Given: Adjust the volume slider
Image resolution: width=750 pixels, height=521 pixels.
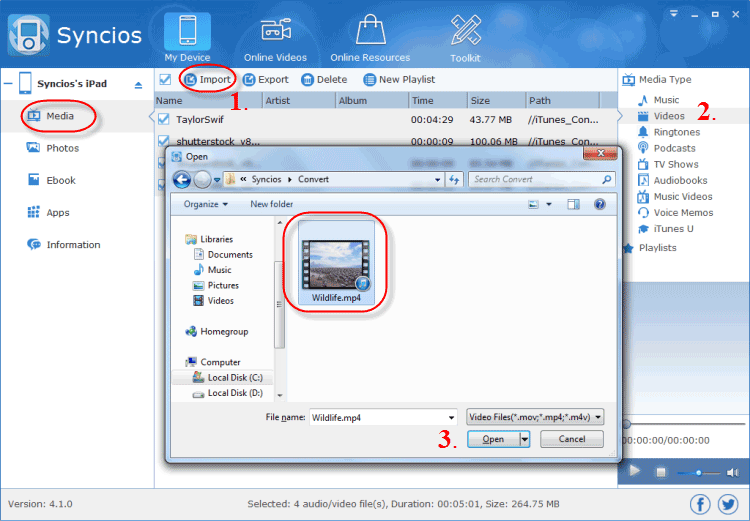Looking at the screenshot, I should point(698,473).
